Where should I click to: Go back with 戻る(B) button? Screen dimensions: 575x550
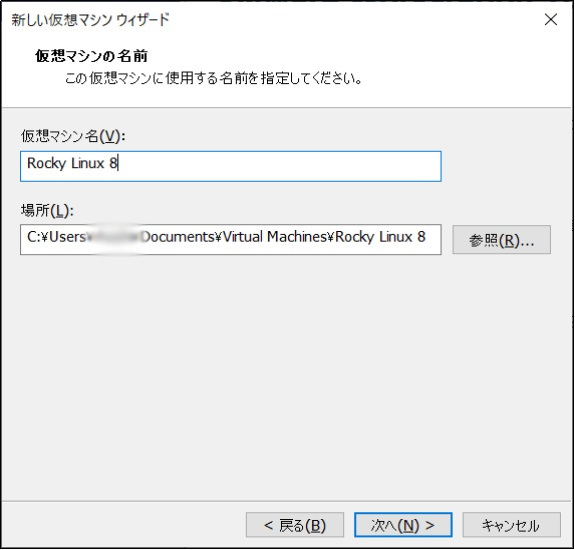tap(295, 525)
